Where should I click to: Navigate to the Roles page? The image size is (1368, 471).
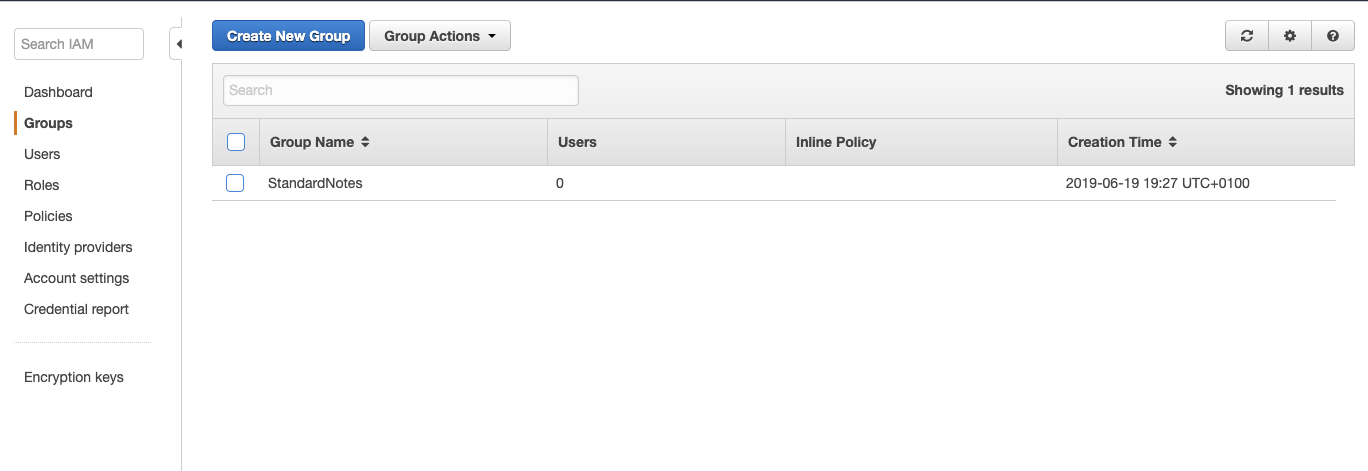coord(42,185)
